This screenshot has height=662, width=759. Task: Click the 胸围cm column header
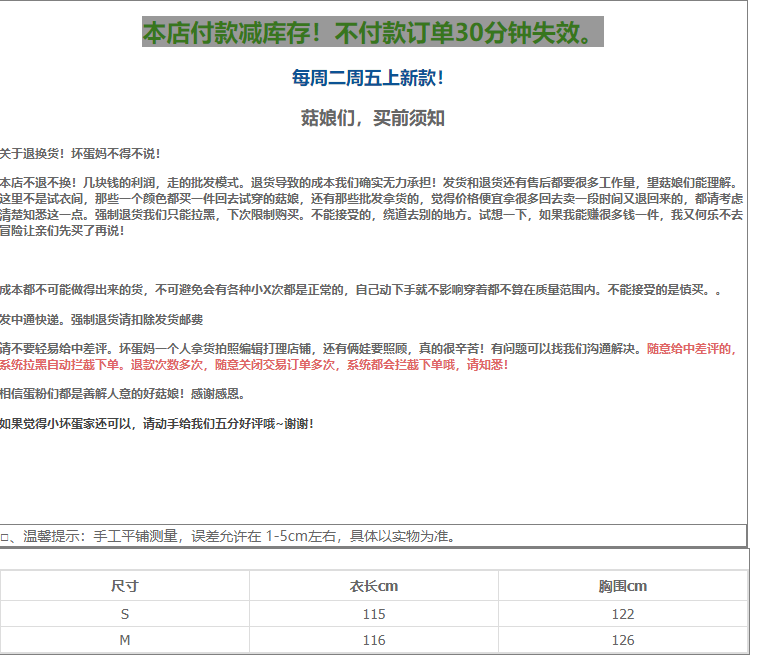(x=622, y=586)
